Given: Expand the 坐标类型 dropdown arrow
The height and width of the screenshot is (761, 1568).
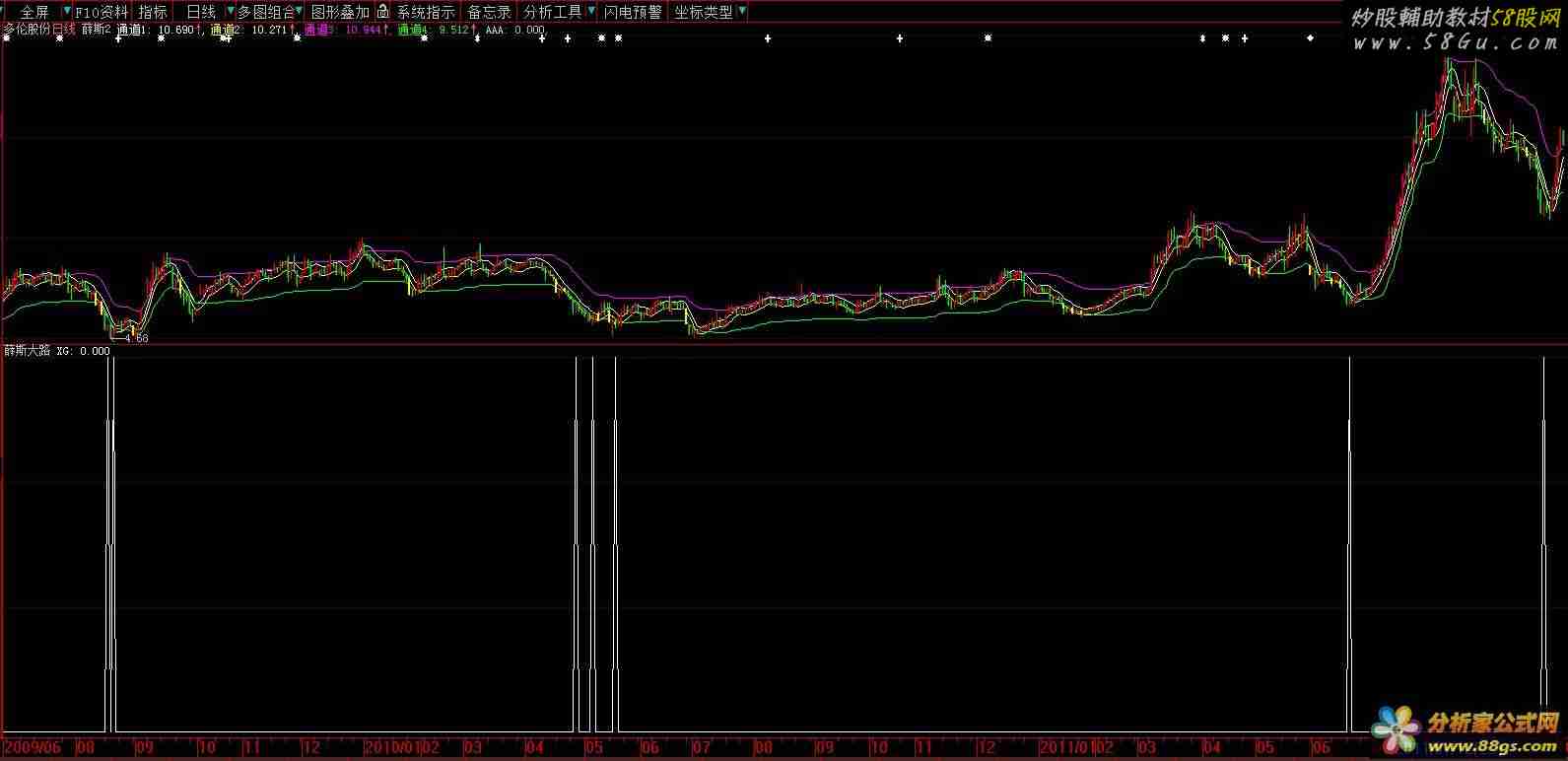Looking at the screenshot, I should 741,12.
